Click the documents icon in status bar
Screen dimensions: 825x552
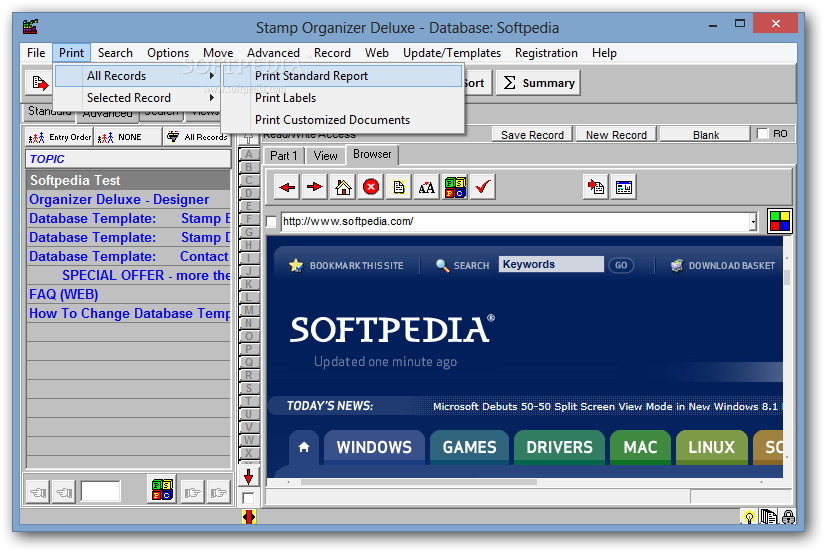(769, 517)
